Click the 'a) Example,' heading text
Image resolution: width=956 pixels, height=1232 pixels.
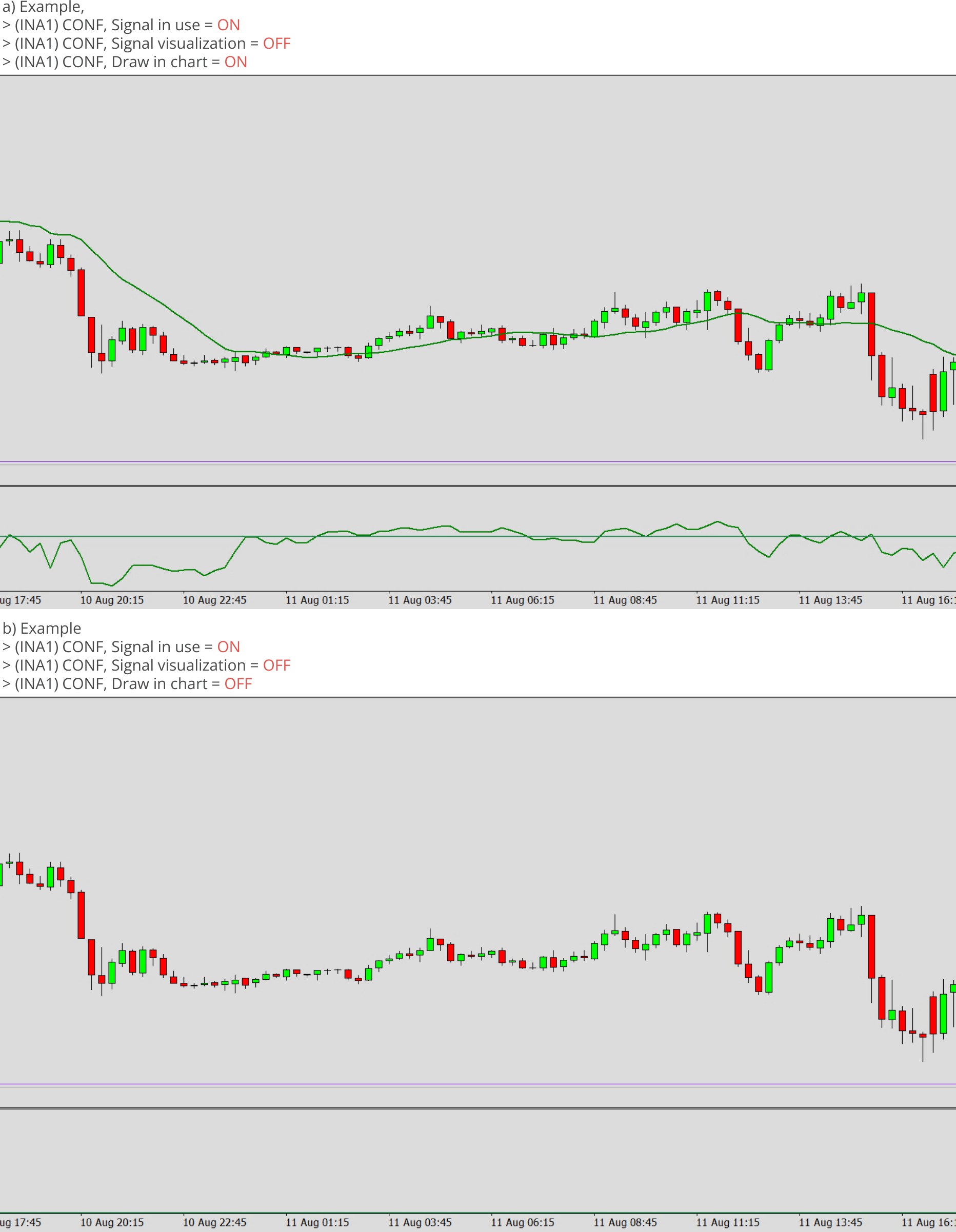click(44, 7)
